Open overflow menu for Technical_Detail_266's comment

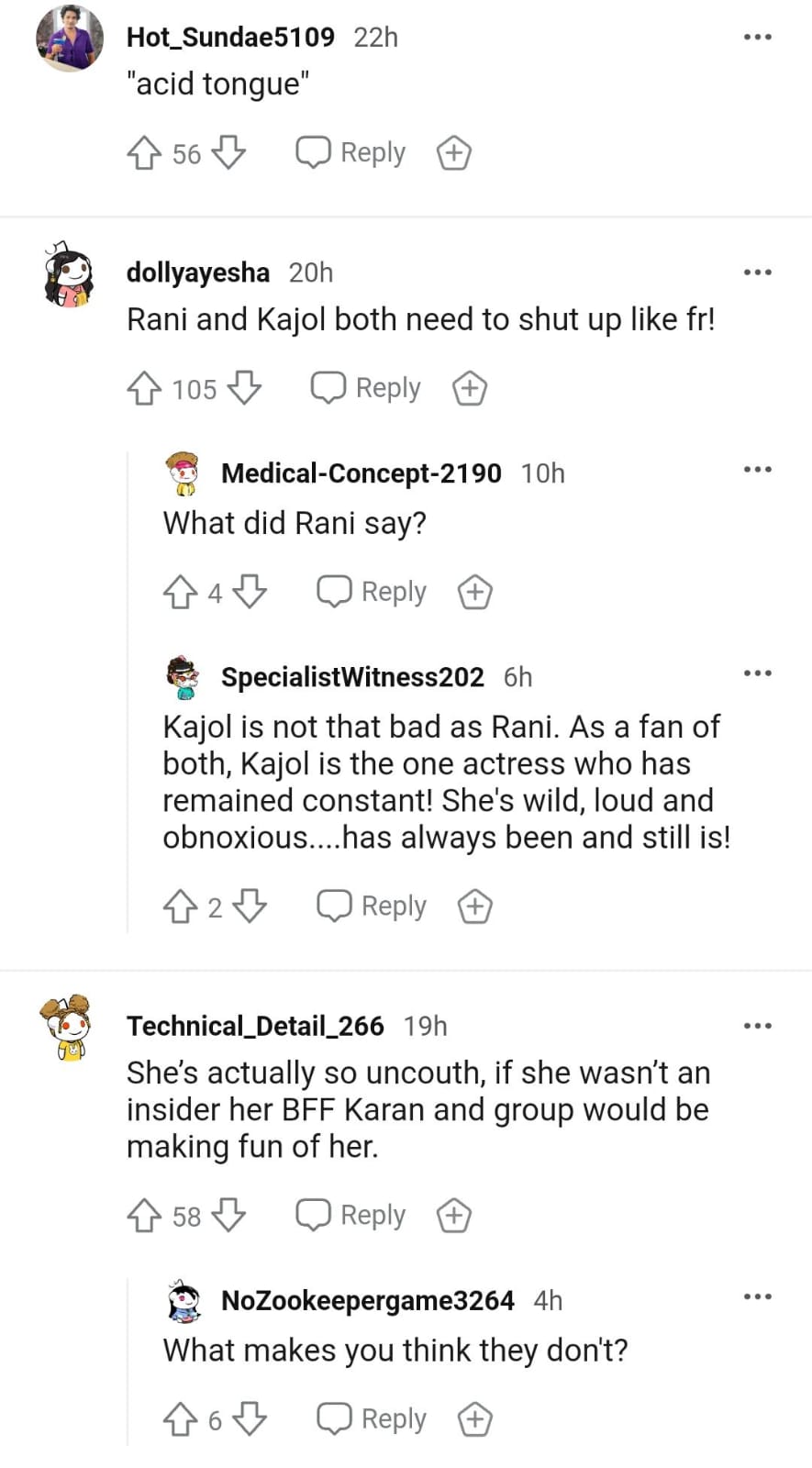tap(757, 1026)
